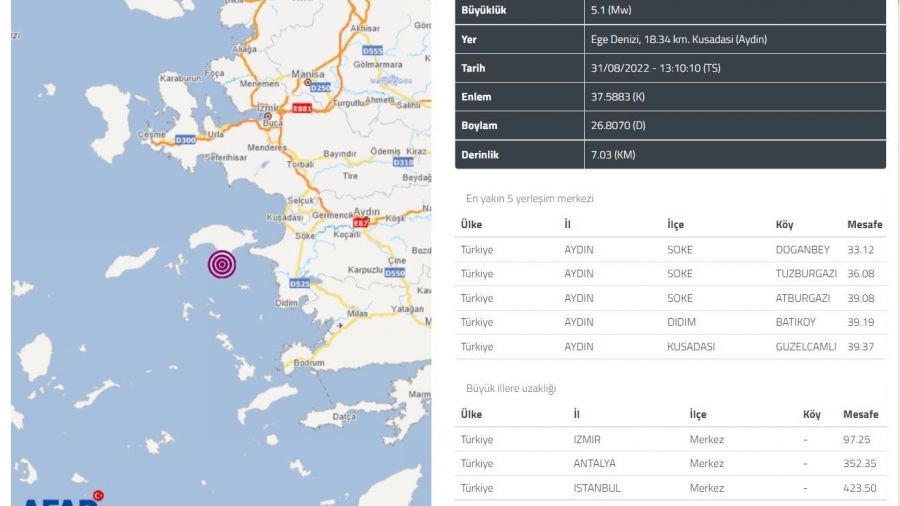Select the ANTALYA distance row

click(x=669, y=463)
